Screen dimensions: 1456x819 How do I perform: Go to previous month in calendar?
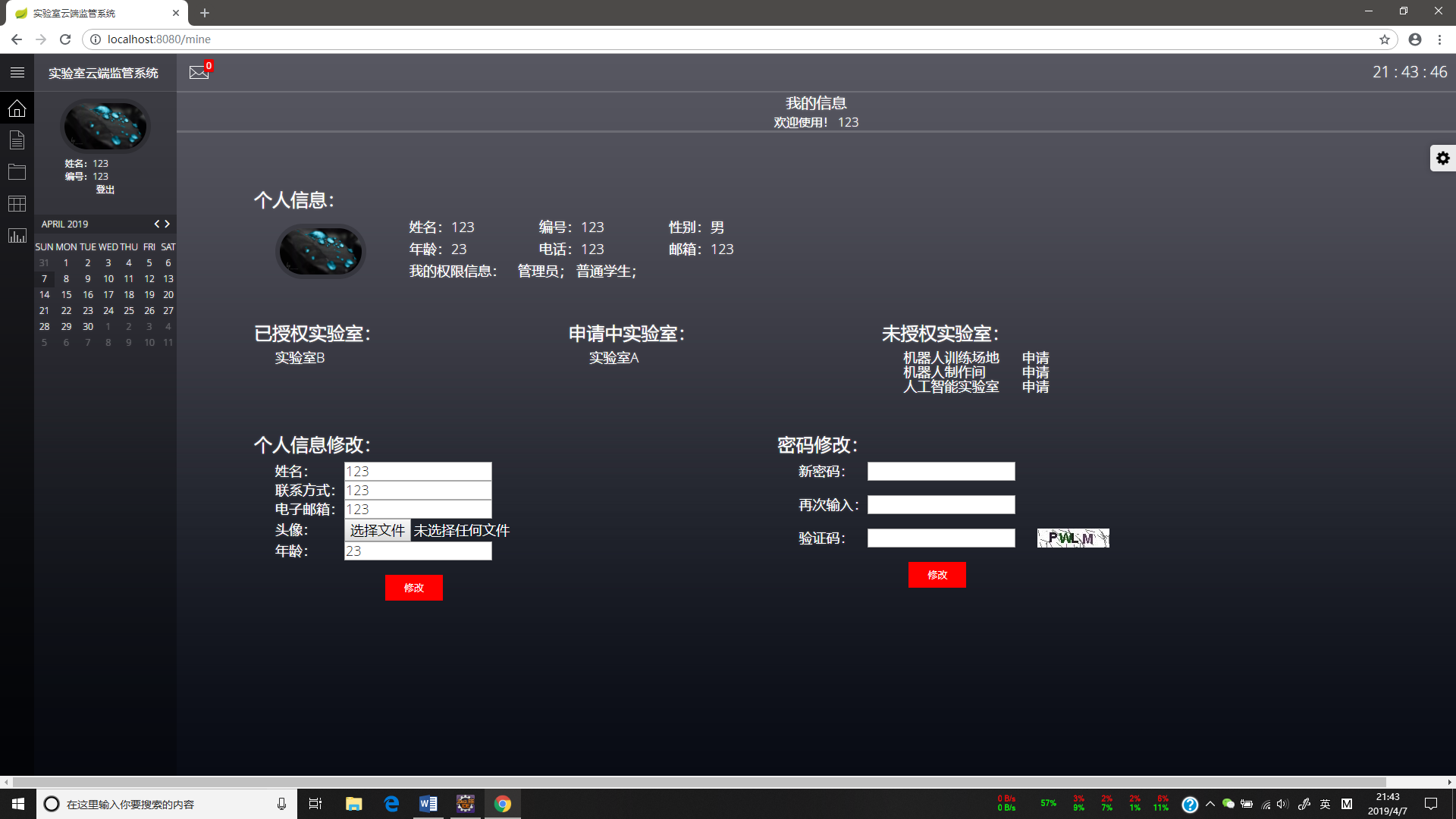click(157, 224)
